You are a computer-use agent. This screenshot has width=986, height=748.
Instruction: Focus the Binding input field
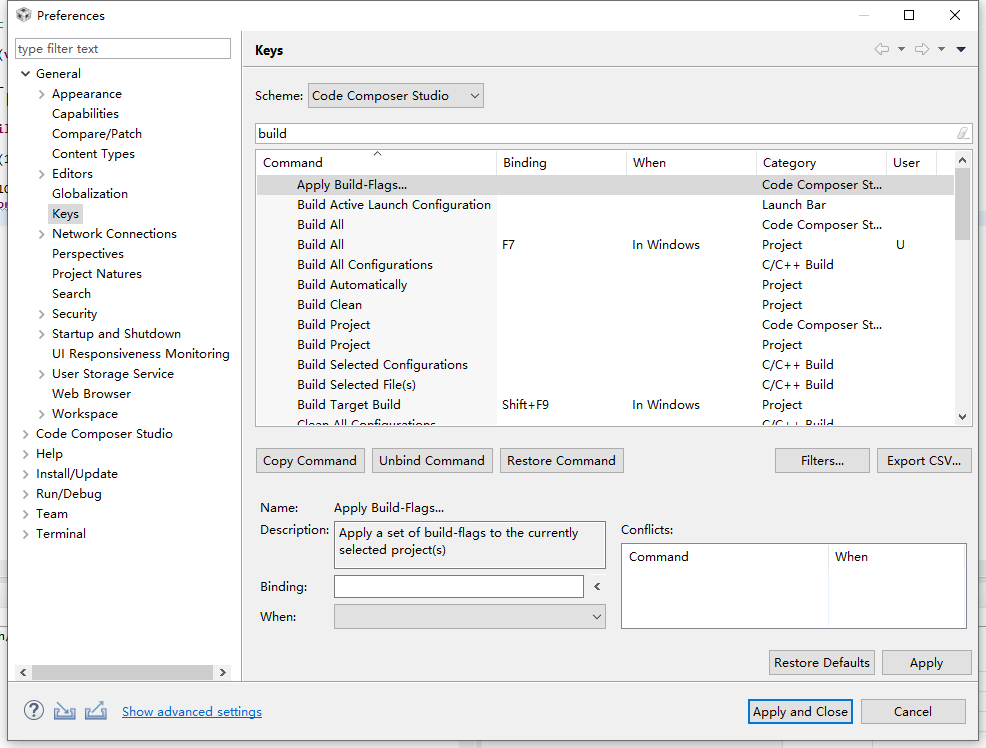(459, 586)
